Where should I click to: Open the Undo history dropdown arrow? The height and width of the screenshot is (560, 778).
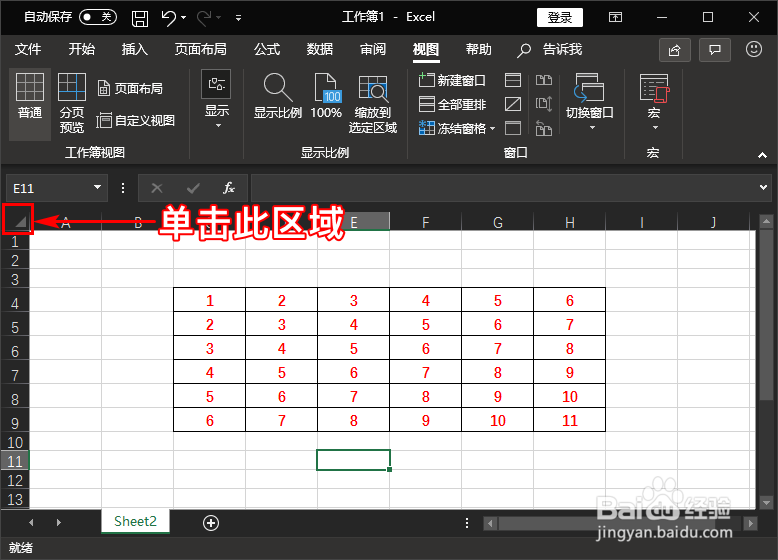(x=184, y=18)
